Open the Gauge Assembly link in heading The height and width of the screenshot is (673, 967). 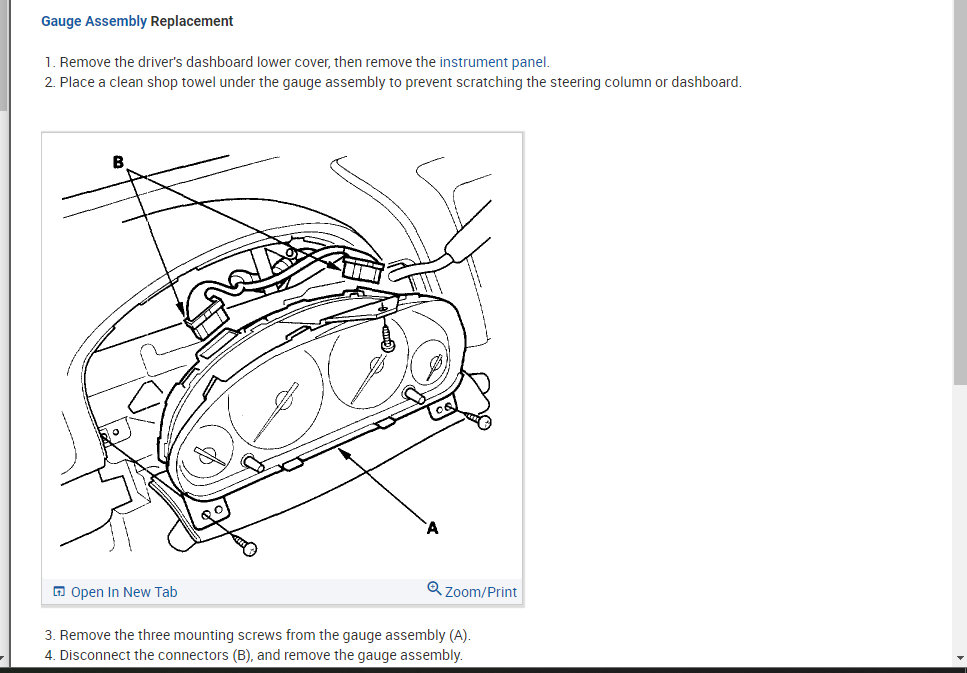(x=94, y=21)
